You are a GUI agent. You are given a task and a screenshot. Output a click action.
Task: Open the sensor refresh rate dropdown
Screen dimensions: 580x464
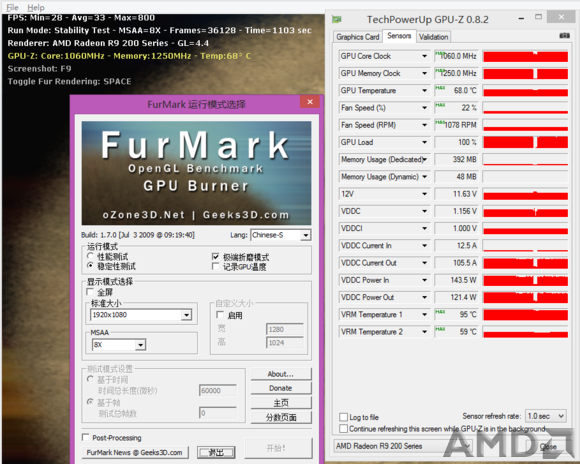pyautogui.click(x=546, y=416)
